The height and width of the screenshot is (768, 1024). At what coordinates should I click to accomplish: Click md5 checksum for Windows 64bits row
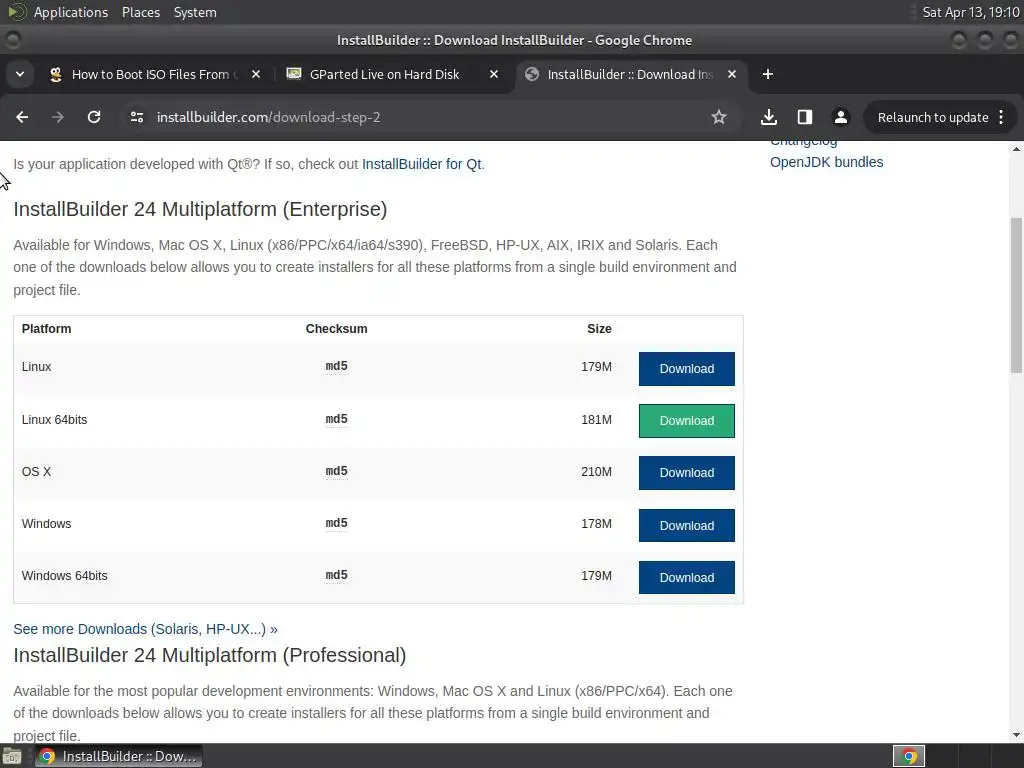(x=336, y=575)
